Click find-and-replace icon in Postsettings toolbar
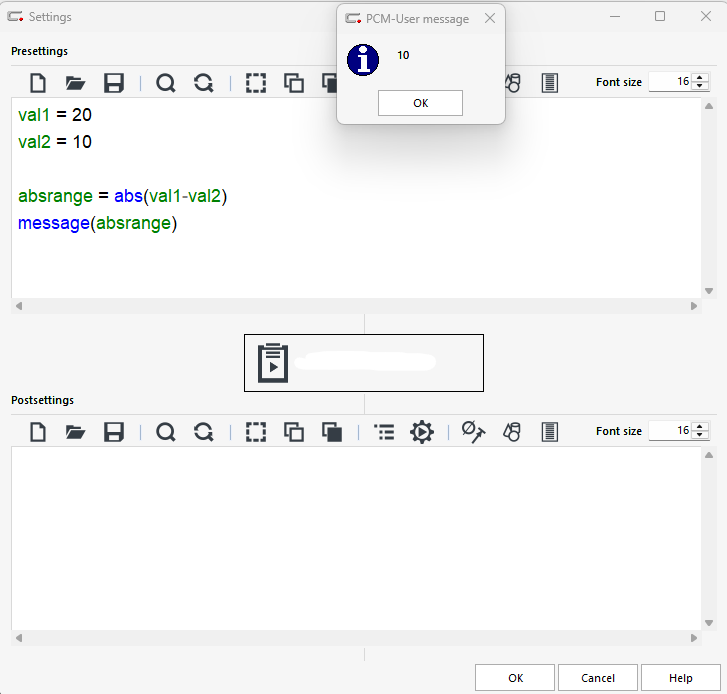Image resolution: width=727 pixels, height=694 pixels. (204, 432)
